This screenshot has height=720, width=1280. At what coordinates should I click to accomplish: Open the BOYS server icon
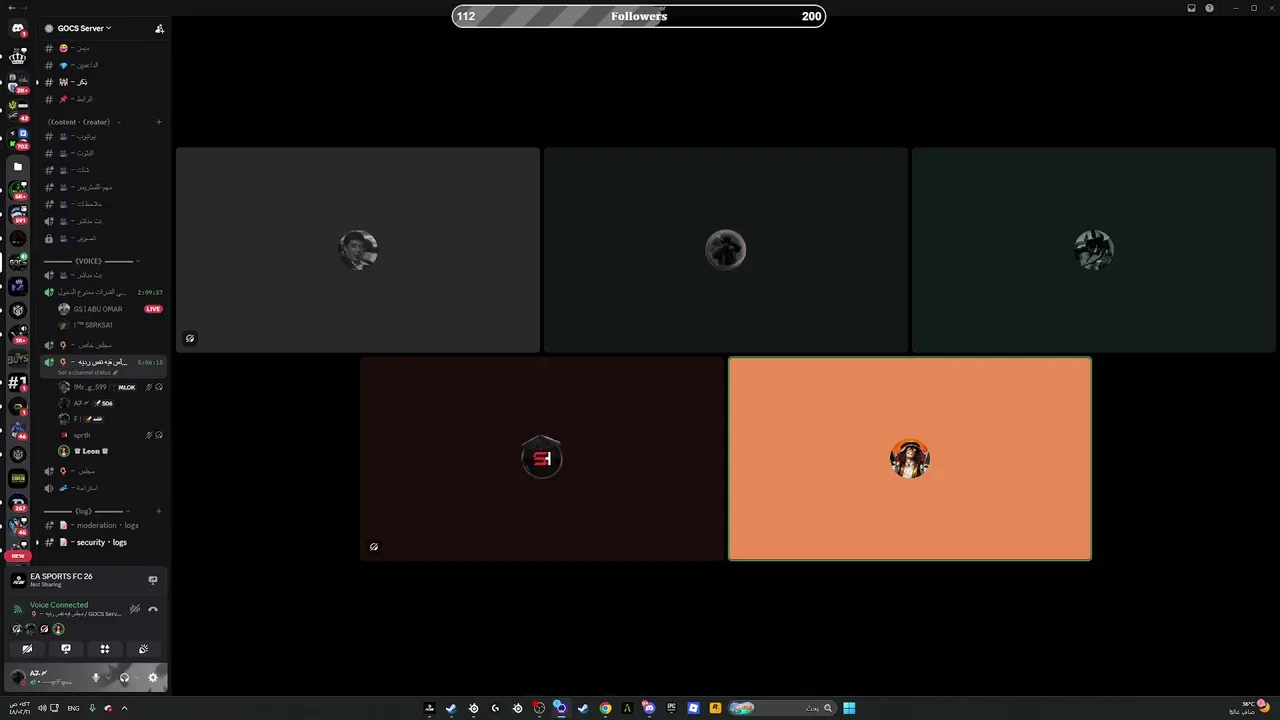(18, 358)
